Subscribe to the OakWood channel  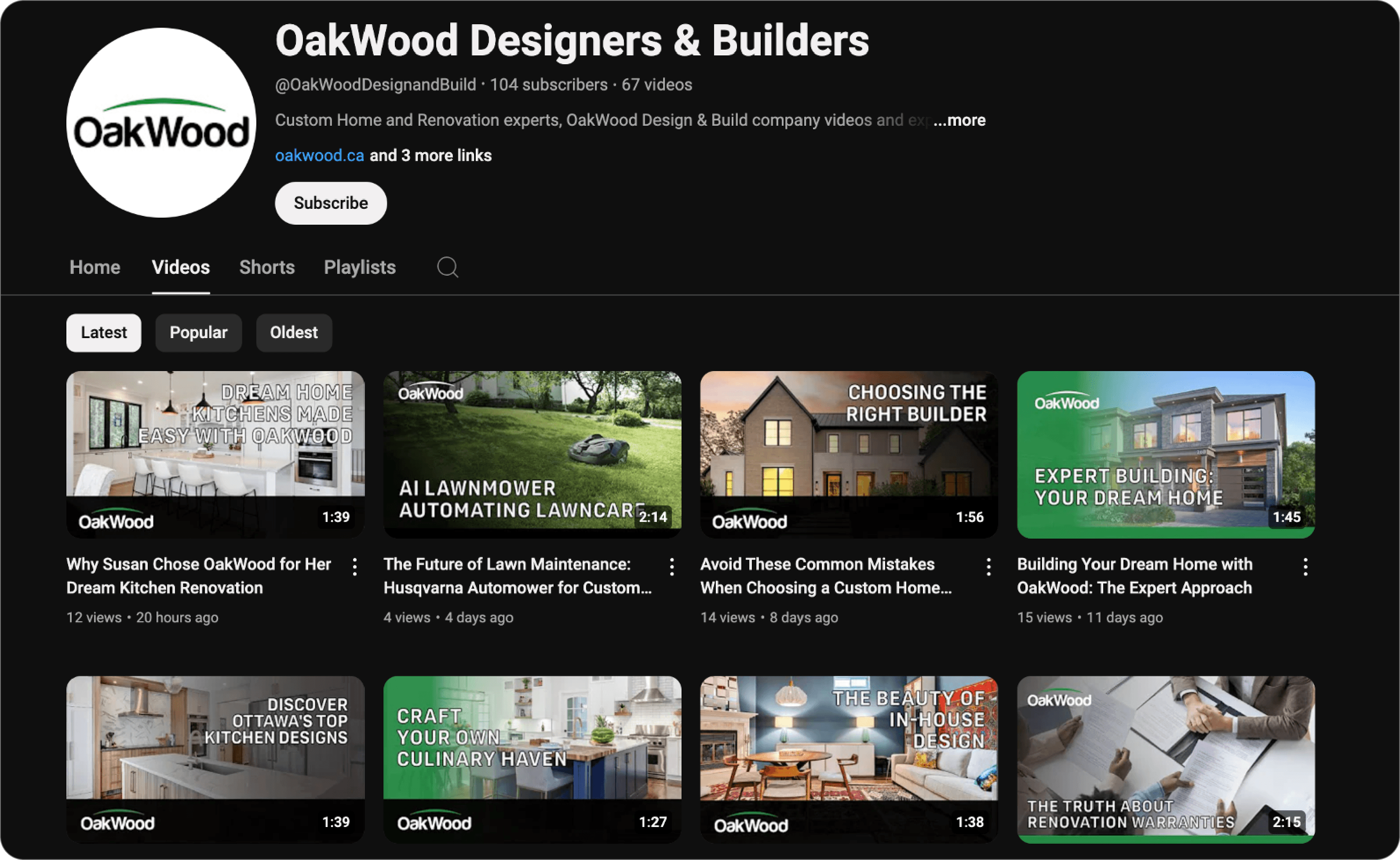pyautogui.click(x=331, y=203)
